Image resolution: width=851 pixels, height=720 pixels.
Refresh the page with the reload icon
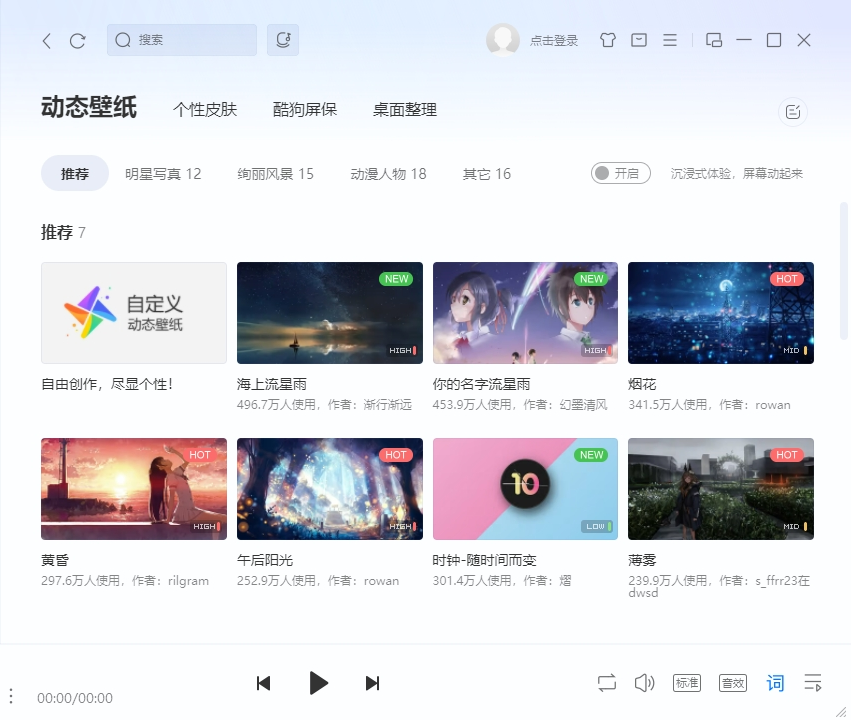point(78,40)
